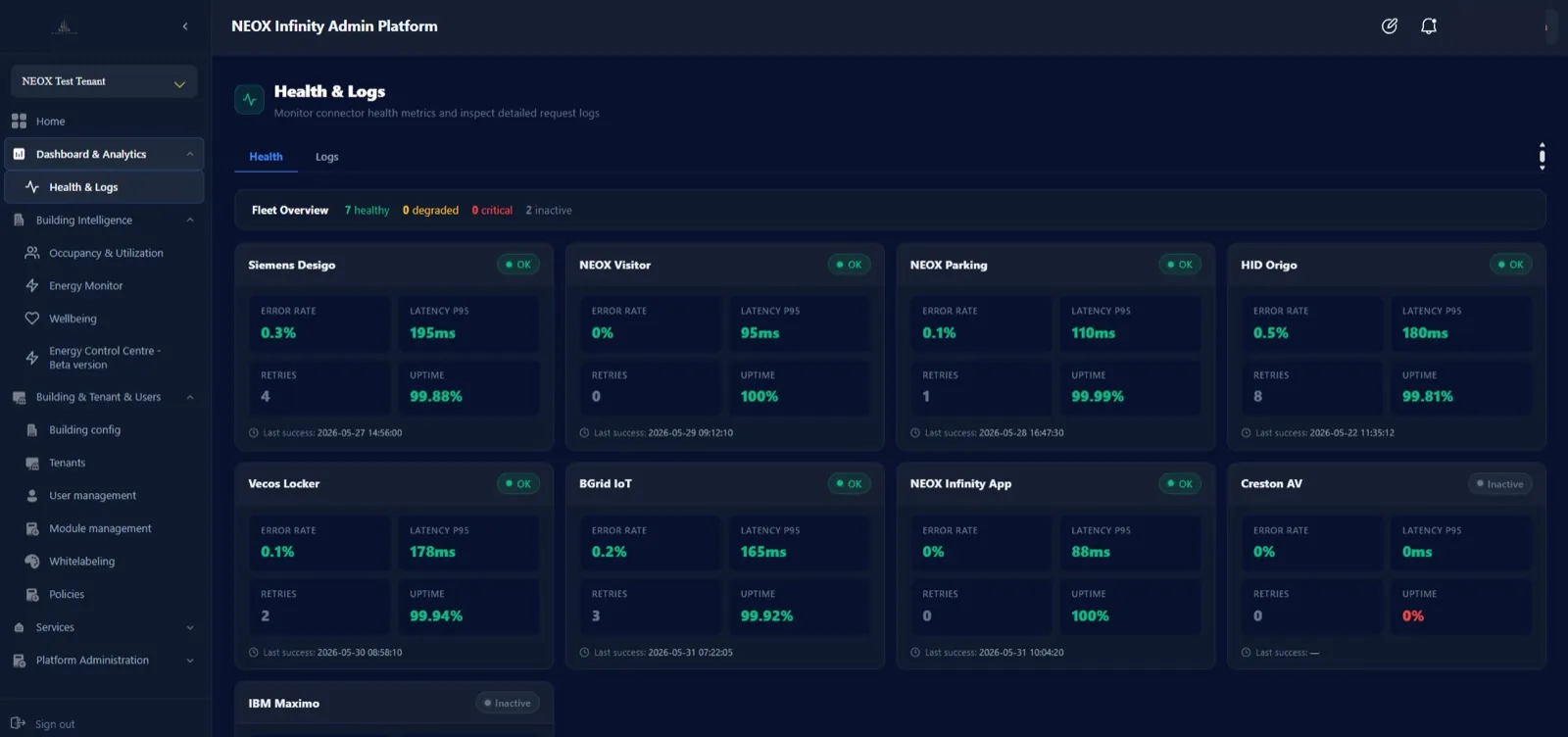1568x737 pixels.
Task: Click the IBM Maximo Inactive badge
Action: [x=507, y=704]
